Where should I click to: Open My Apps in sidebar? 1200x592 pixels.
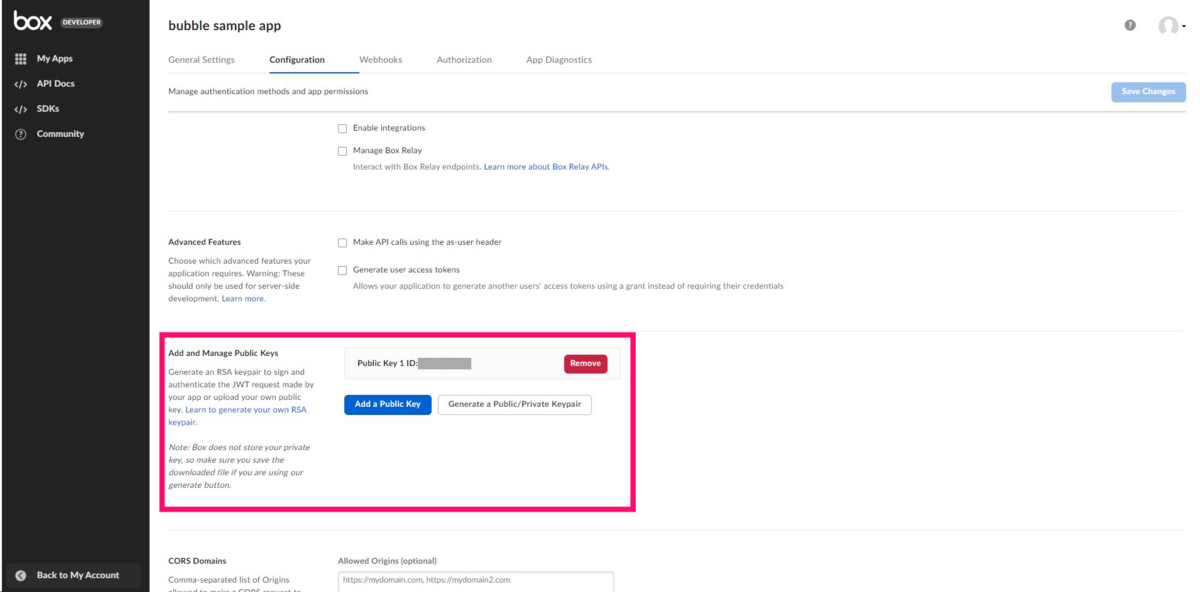click(55, 59)
